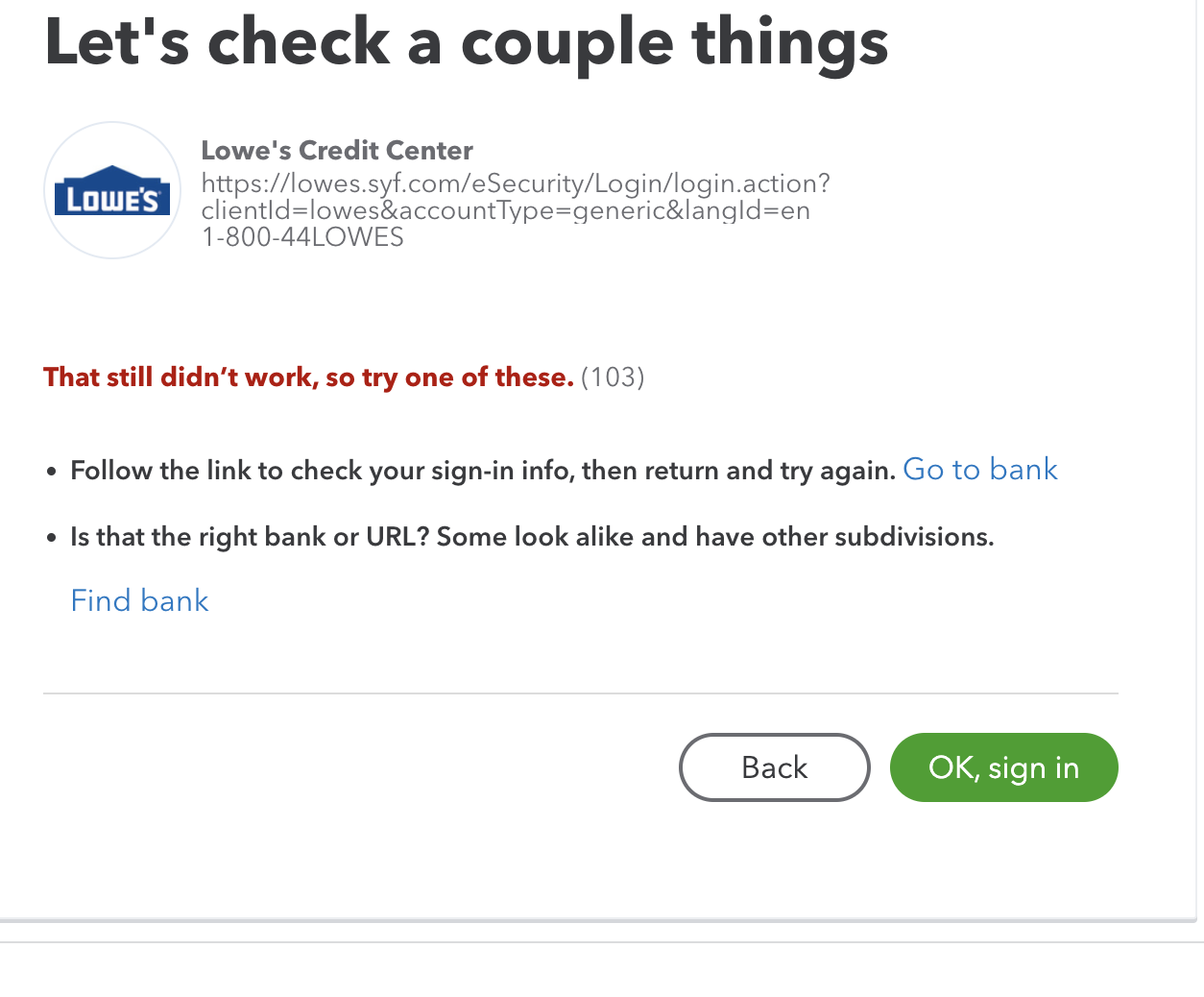1204x997 pixels.
Task: Click the "Follow the link" instruction text
Action: pyautogui.click(x=482, y=471)
